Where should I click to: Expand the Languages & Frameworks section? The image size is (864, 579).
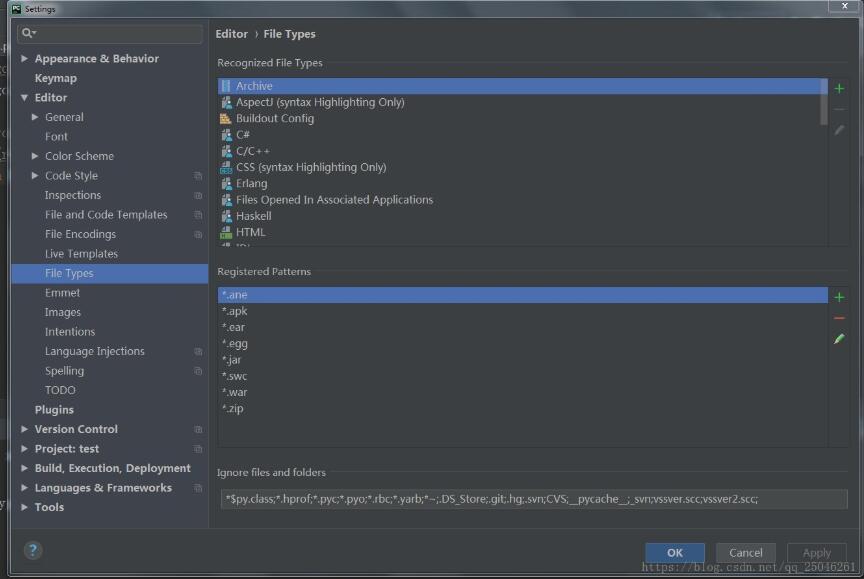(x=24, y=487)
